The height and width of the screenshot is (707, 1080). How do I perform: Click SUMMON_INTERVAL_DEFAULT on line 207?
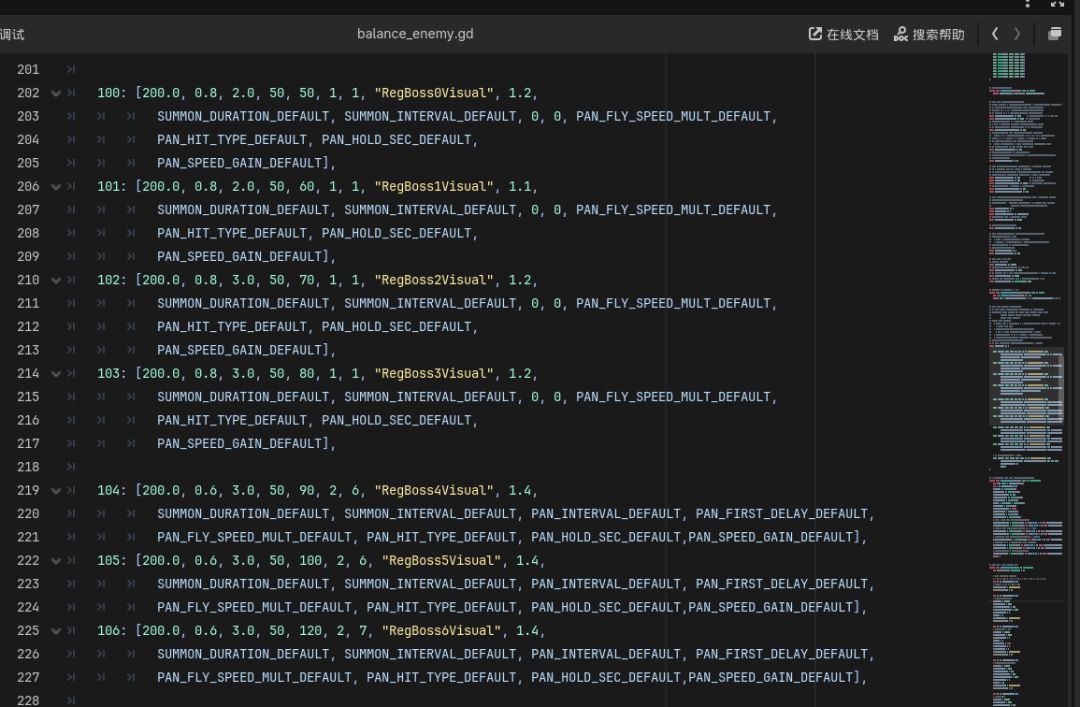click(430, 210)
